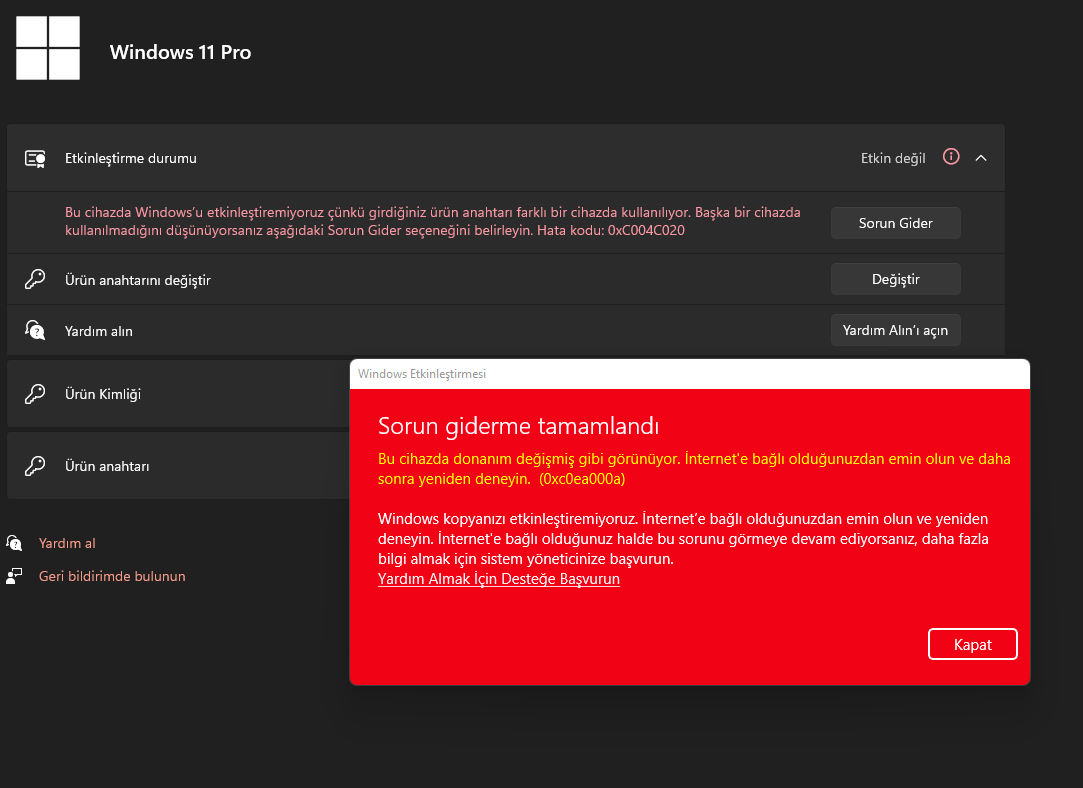Click the Sorun giderme tamamlandı heading
The height and width of the screenshot is (788, 1083).
click(518, 426)
